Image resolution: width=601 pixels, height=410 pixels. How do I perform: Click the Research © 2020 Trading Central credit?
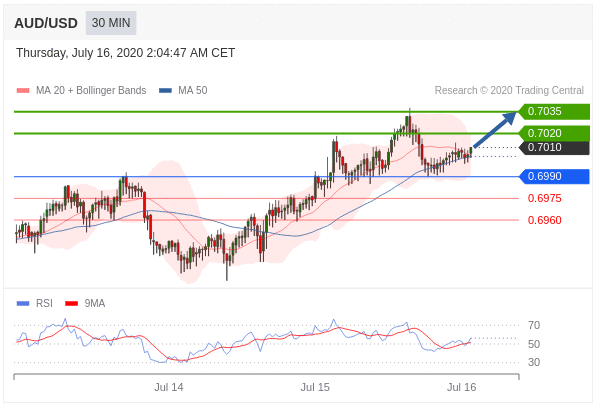509,90
